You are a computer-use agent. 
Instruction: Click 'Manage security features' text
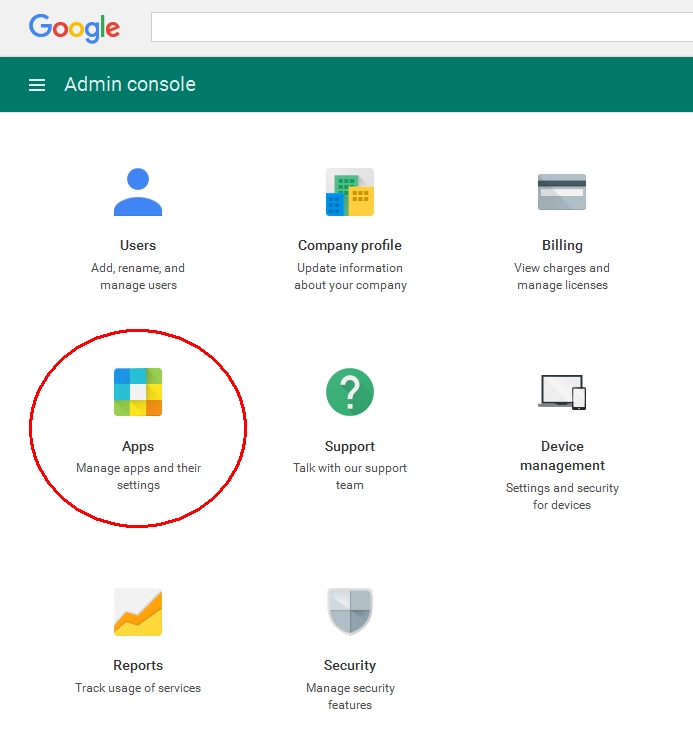[350, 697]
